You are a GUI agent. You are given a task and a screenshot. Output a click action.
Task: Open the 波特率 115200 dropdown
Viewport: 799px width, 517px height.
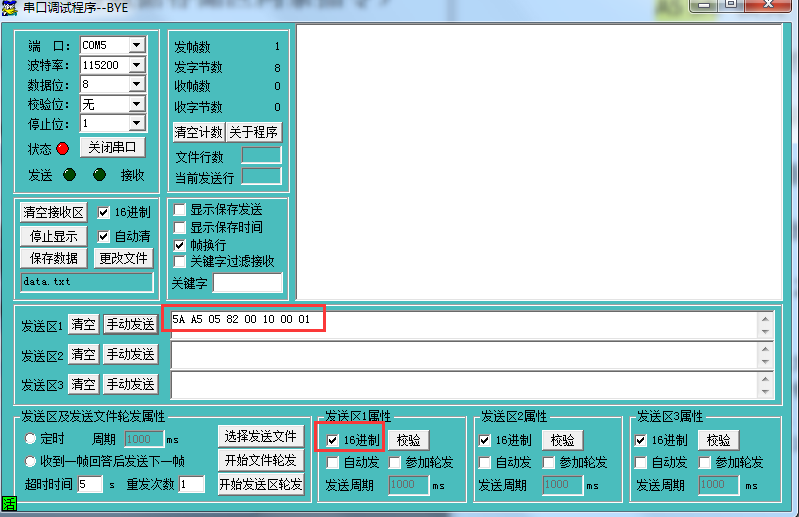click(x=137, y=65)
